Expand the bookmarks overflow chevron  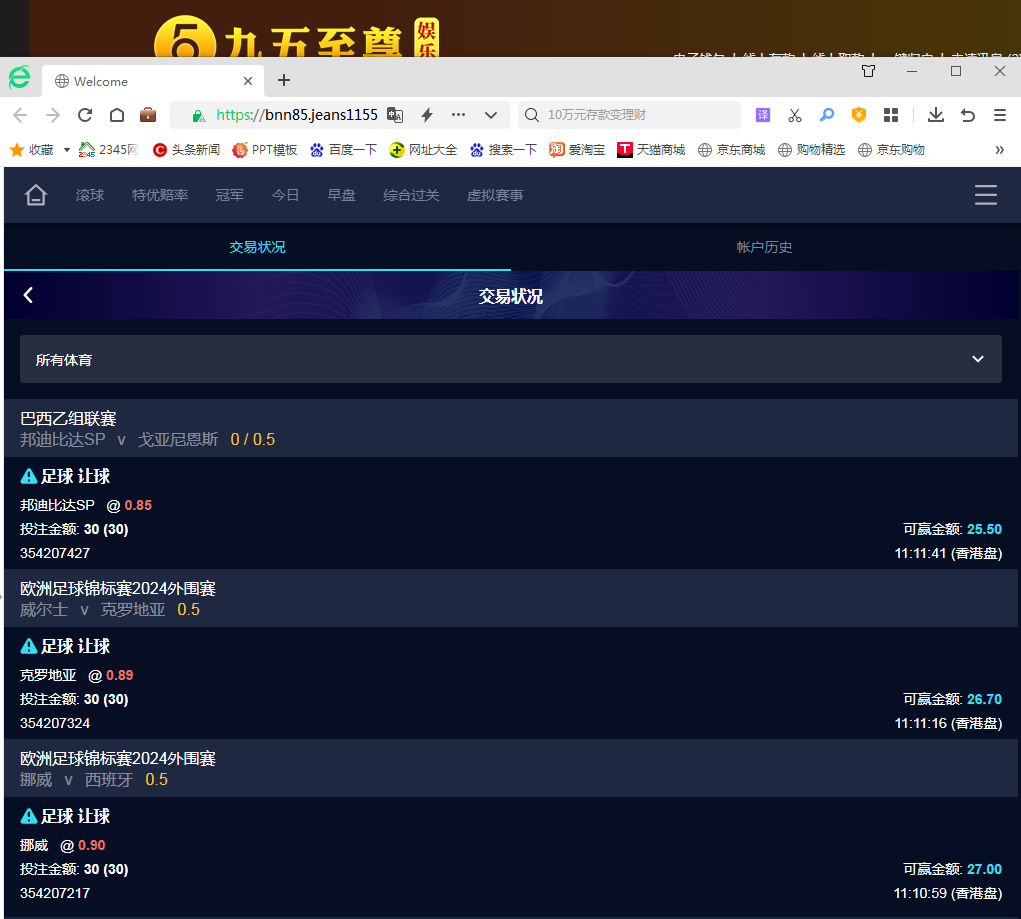point(999,150)
